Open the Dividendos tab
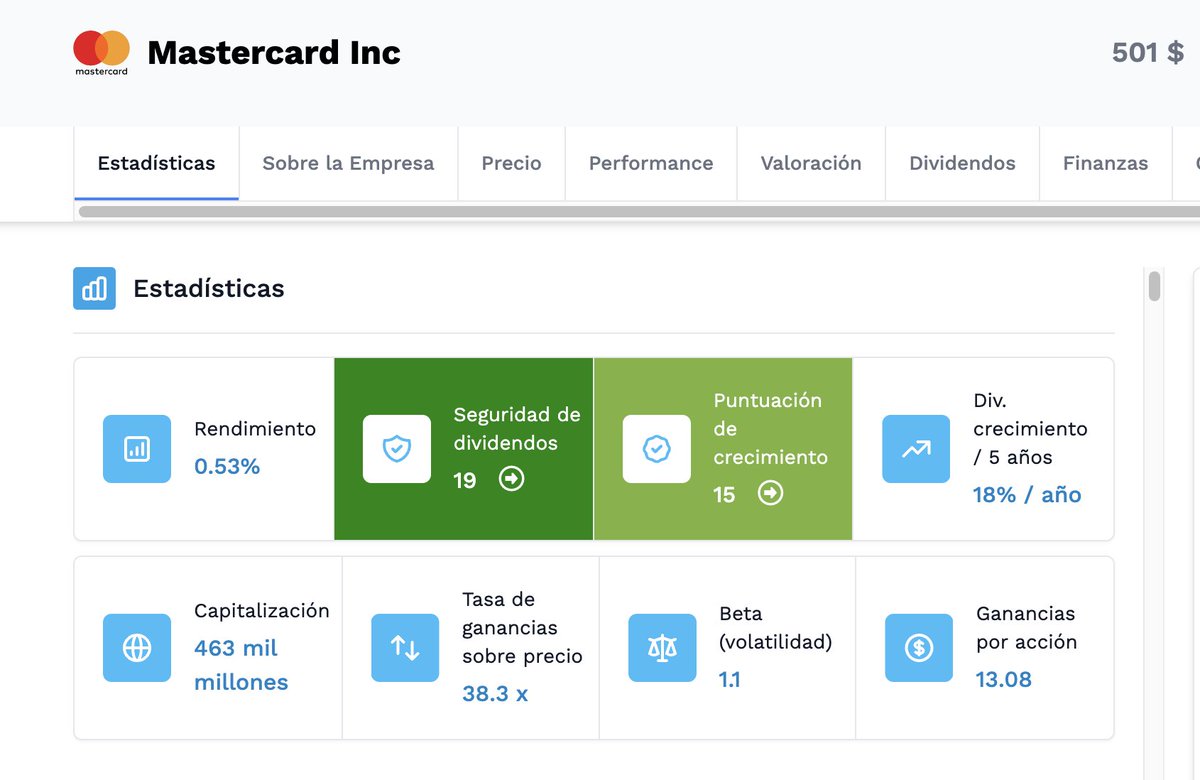Screen dimensions: 1200x780 coord(962,163)
